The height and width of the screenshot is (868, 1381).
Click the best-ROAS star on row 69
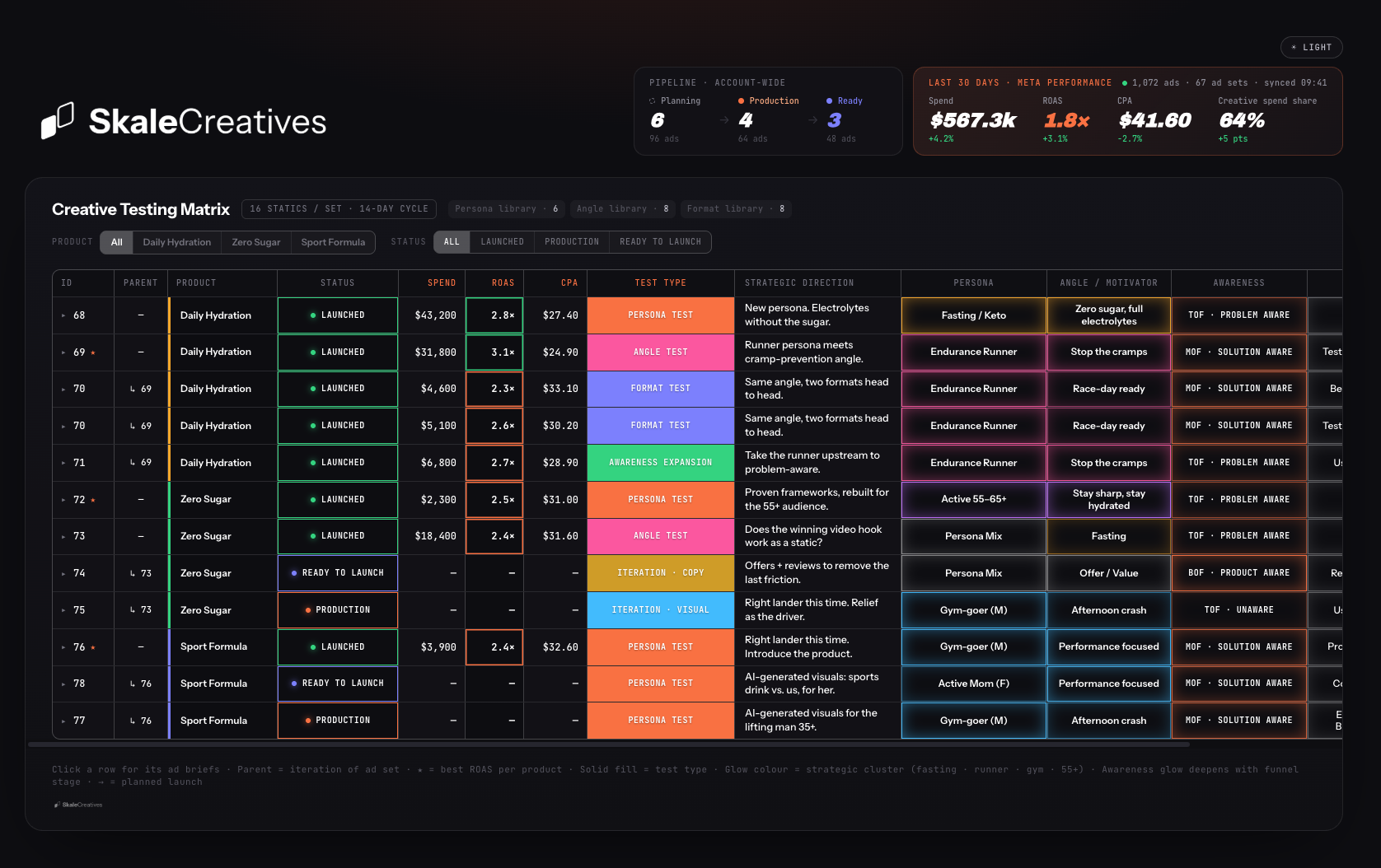coord(93,352)
